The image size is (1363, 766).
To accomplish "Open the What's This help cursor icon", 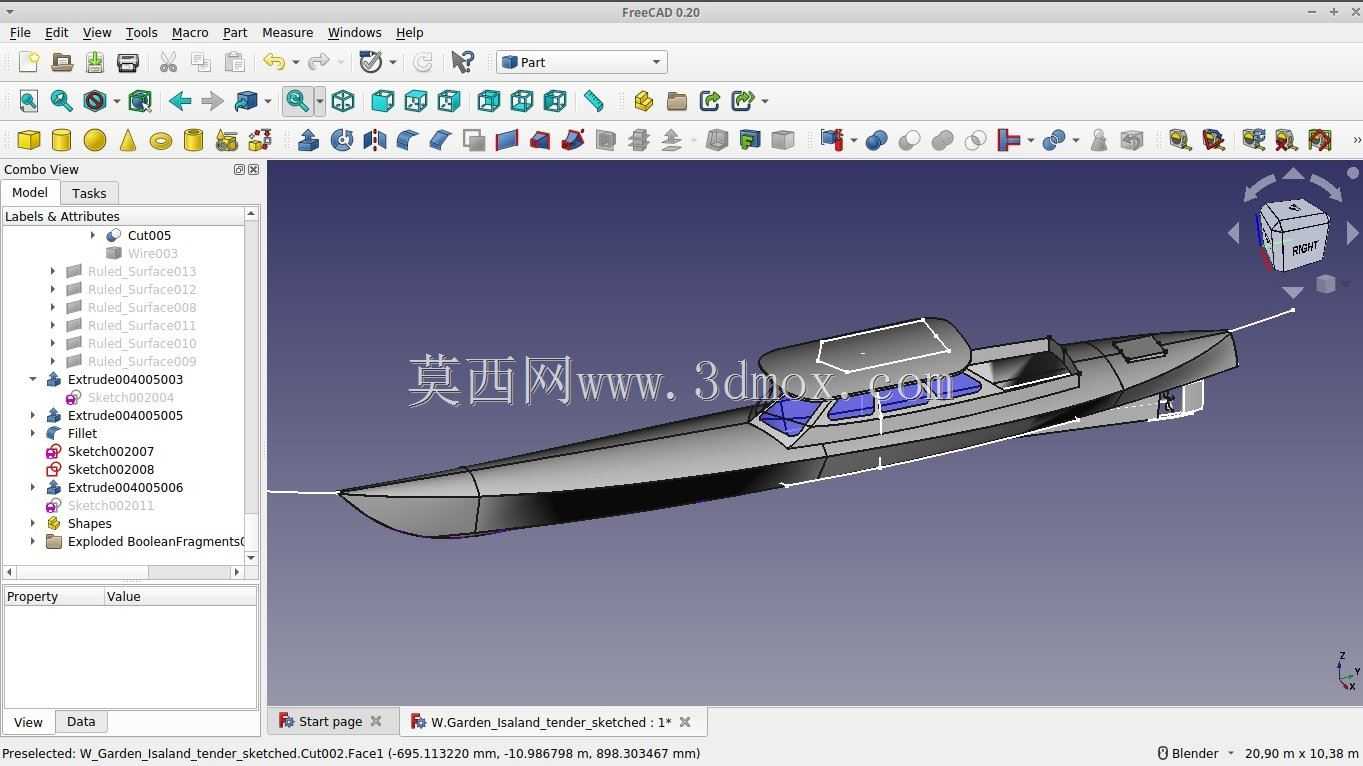I will pos(462,62).
